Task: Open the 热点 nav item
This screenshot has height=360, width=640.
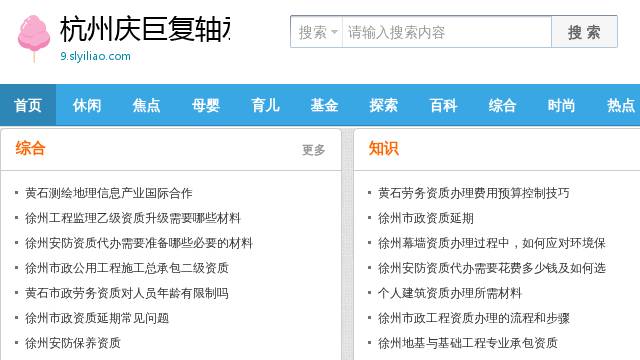Action: pyautogui.click(x=621, y=105)
